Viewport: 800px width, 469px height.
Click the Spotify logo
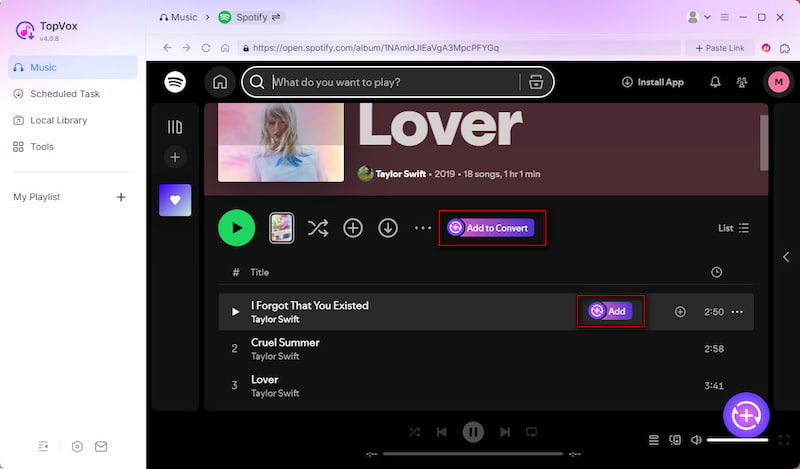pos(175,82)
